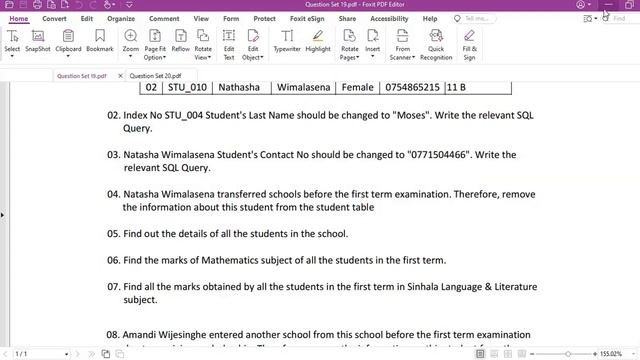Click the Redo arrow in the title bar
Image resolution: width=640 pixels, height=360 pixels.
coord(93,5)
